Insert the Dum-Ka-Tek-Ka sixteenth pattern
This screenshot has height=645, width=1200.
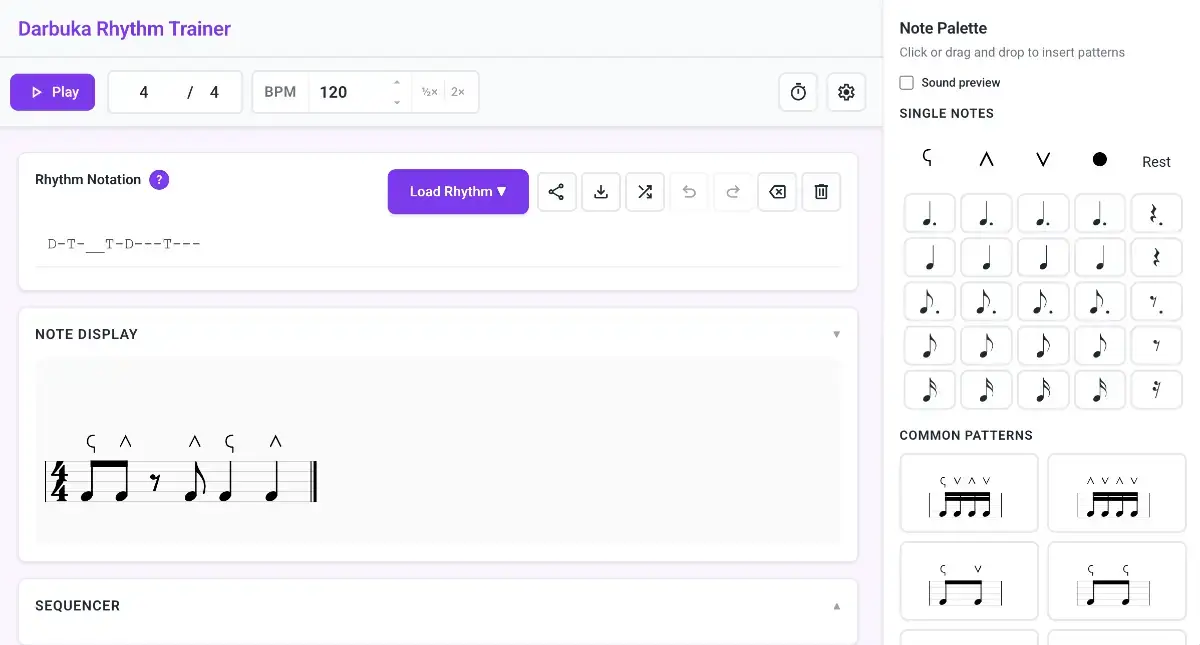coord(969,493)
